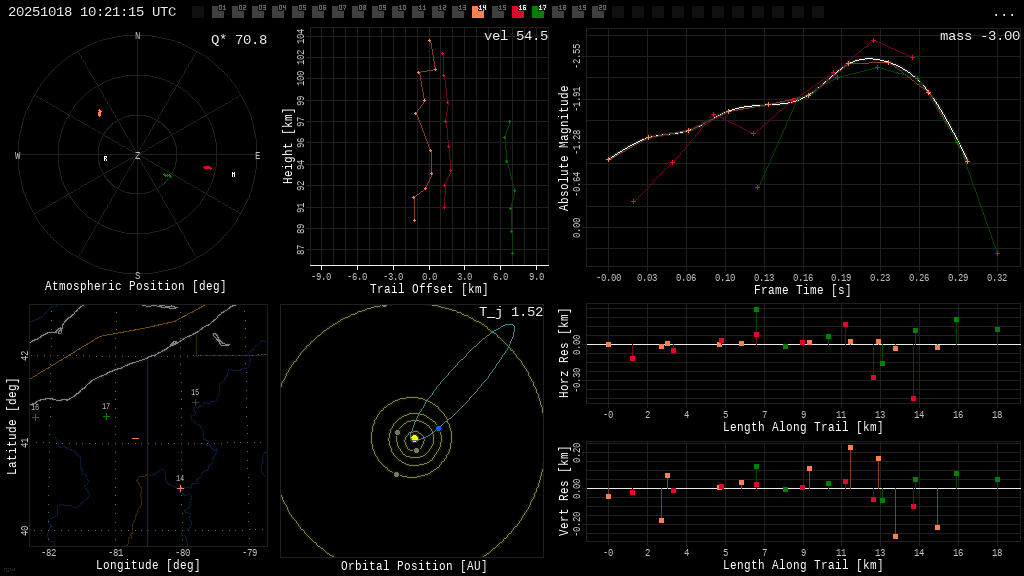The height and width of the screenshot is (576, 1024).
Task: Click the UTC timestamp at top left
Action: (x=92, y=12)
